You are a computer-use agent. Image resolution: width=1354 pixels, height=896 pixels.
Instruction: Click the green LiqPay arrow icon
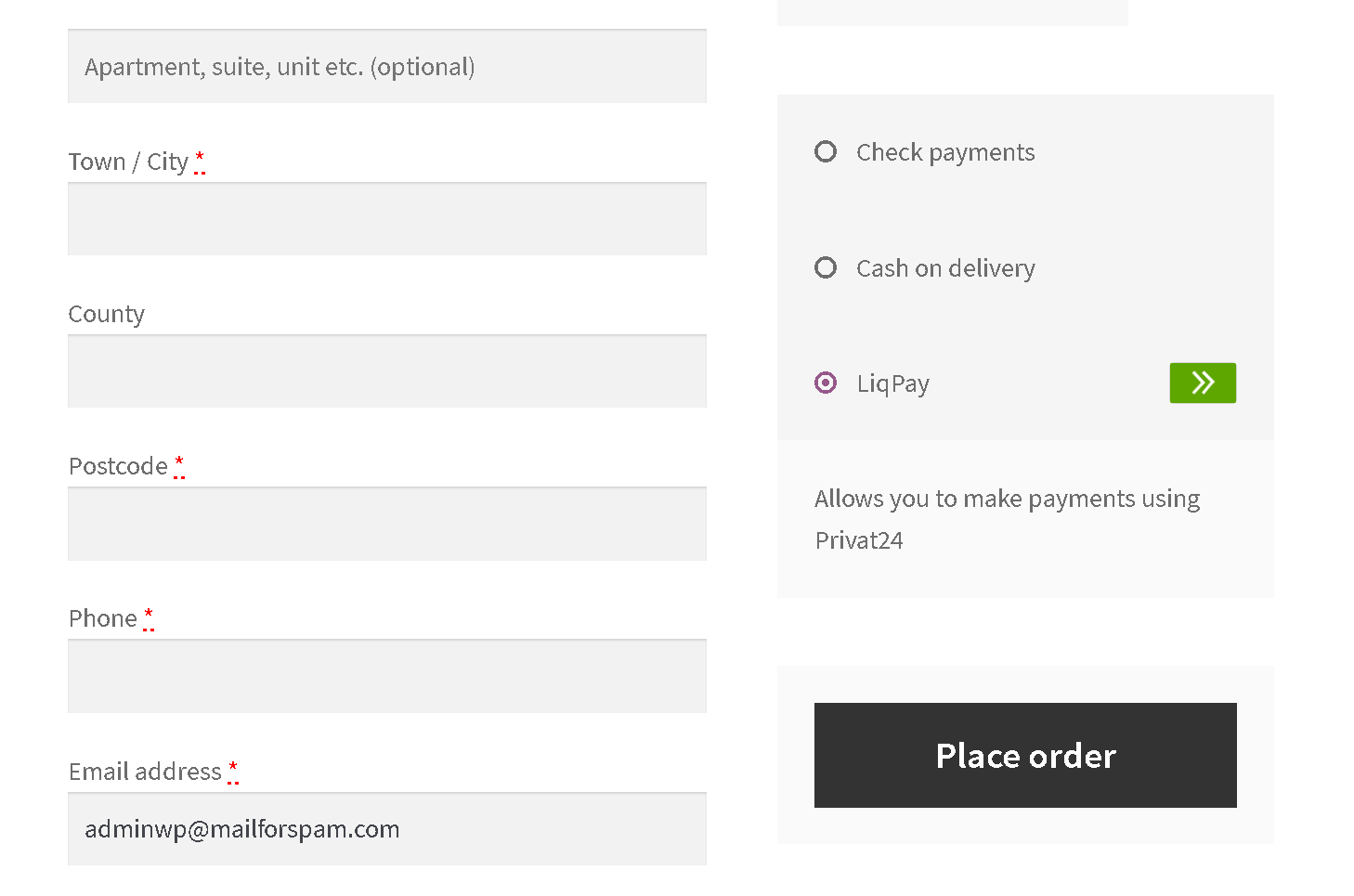[1203, 383]
